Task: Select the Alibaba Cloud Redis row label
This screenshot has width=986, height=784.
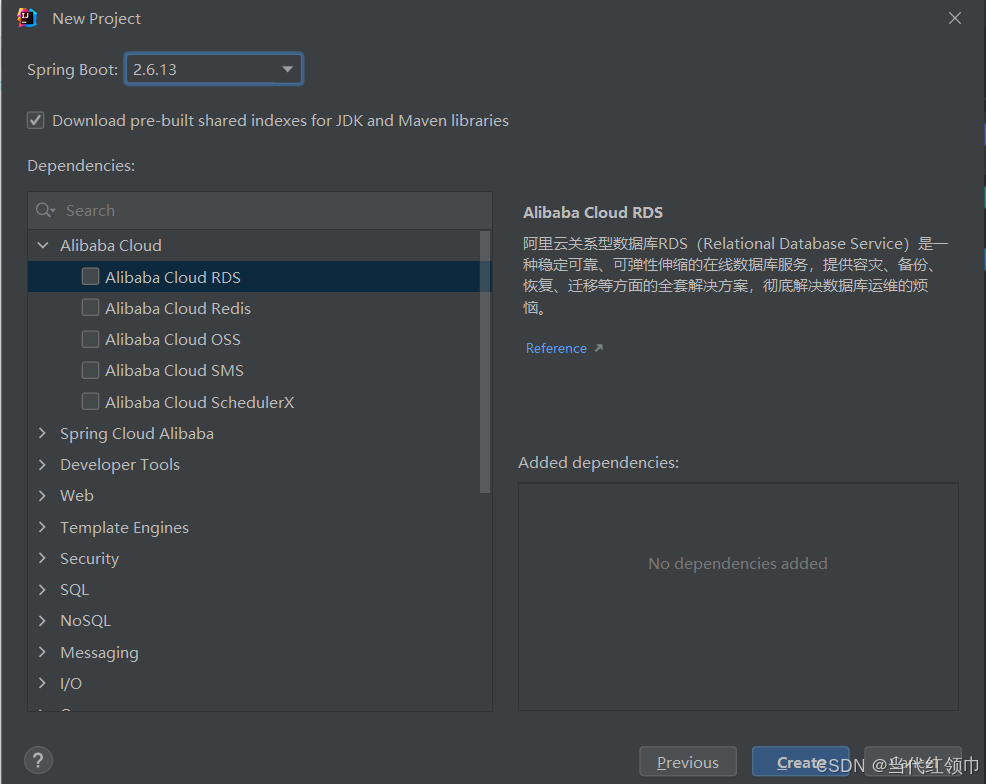Action: [x=178, y=308]
